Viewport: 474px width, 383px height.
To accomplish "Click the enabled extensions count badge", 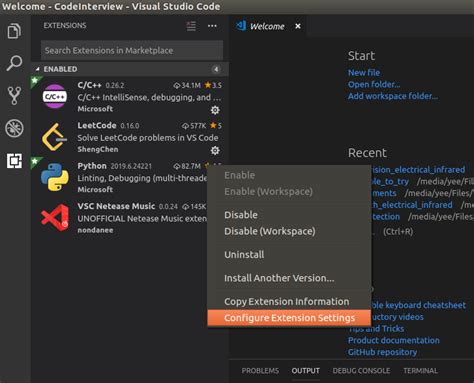I will [x=216, y=69].
